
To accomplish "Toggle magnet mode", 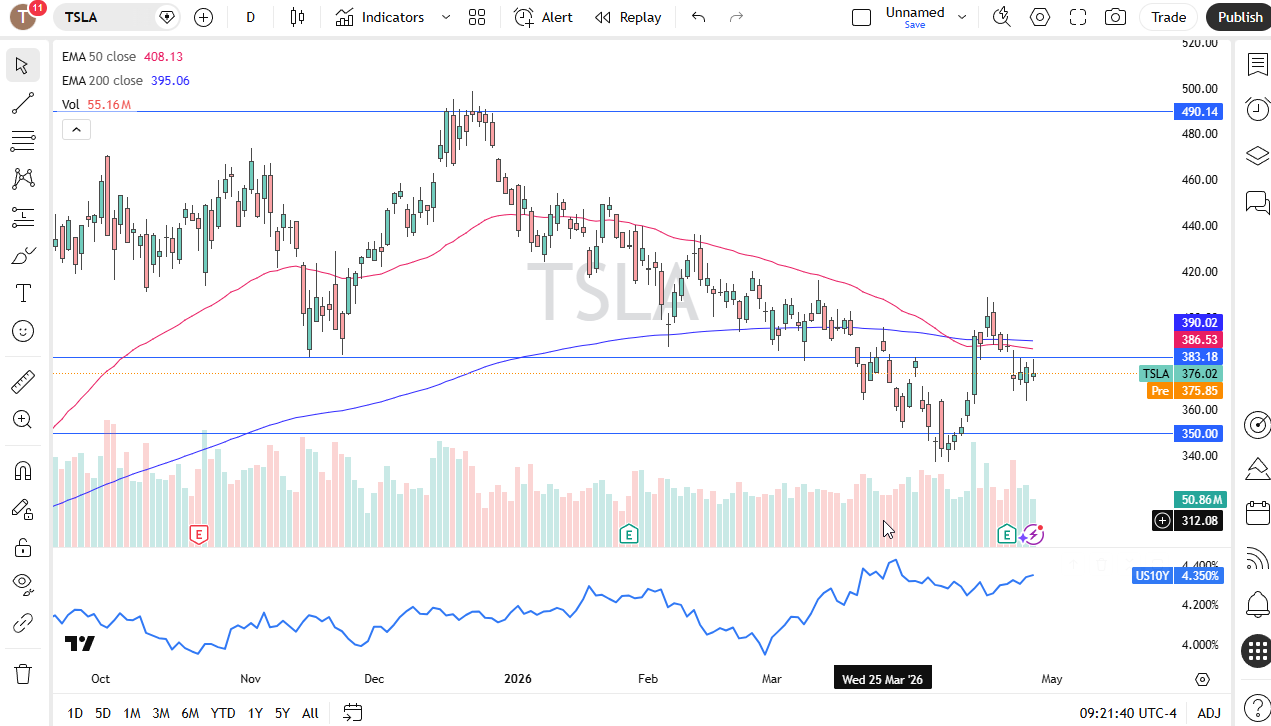I will [23, 471].
